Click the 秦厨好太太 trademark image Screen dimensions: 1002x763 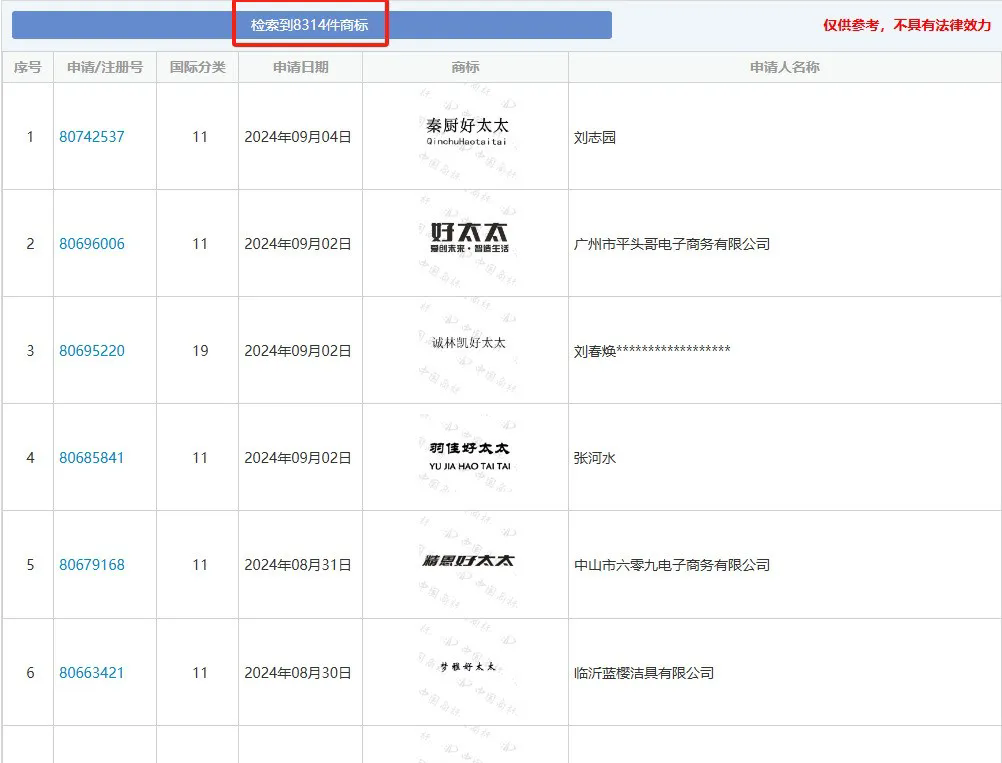tap(466, 131)
